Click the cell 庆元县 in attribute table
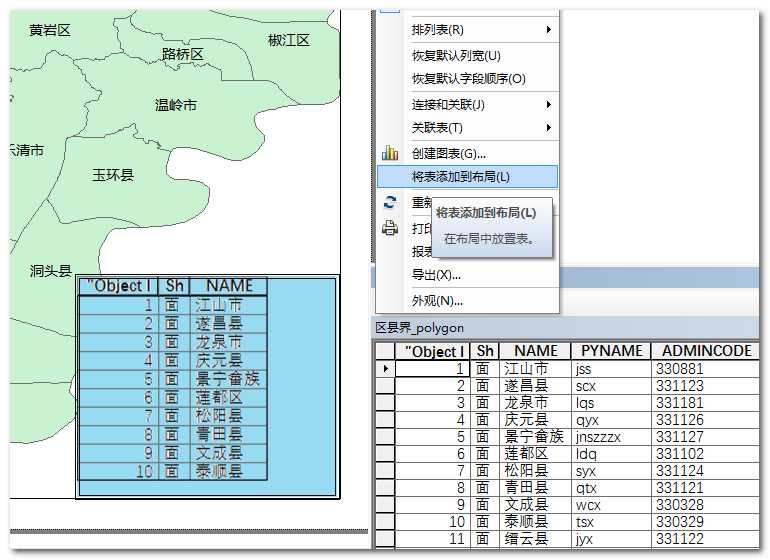The height and width of the screenshot is (560, 770). pos(535,420)
